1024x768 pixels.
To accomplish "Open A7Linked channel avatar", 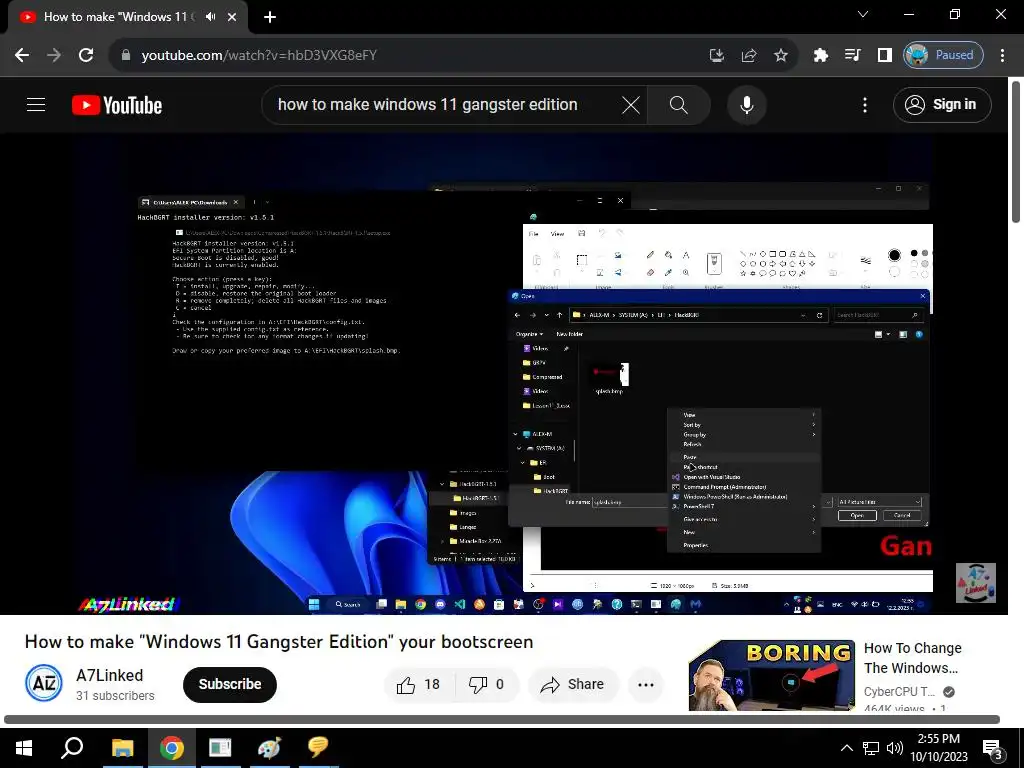I will tap(44, 683).
